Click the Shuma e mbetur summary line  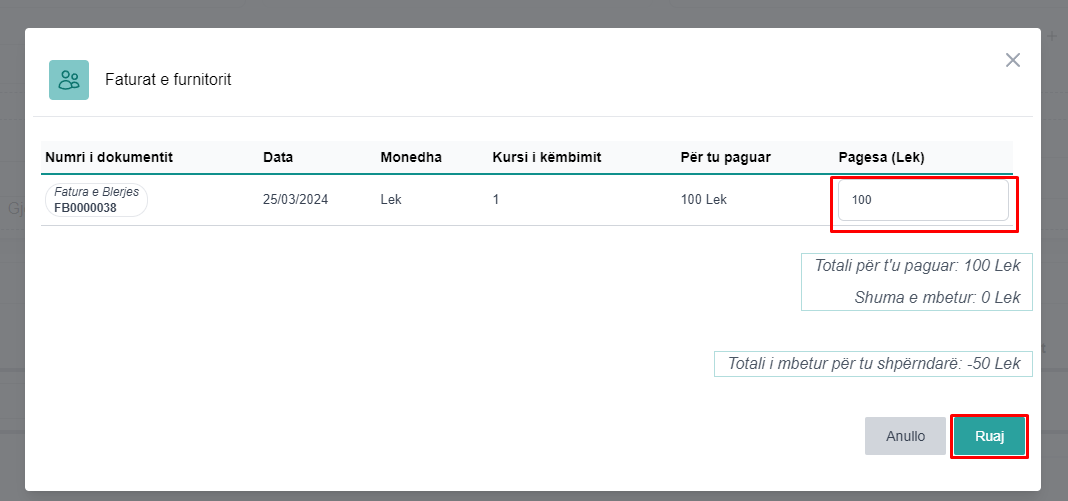point(937,297)
